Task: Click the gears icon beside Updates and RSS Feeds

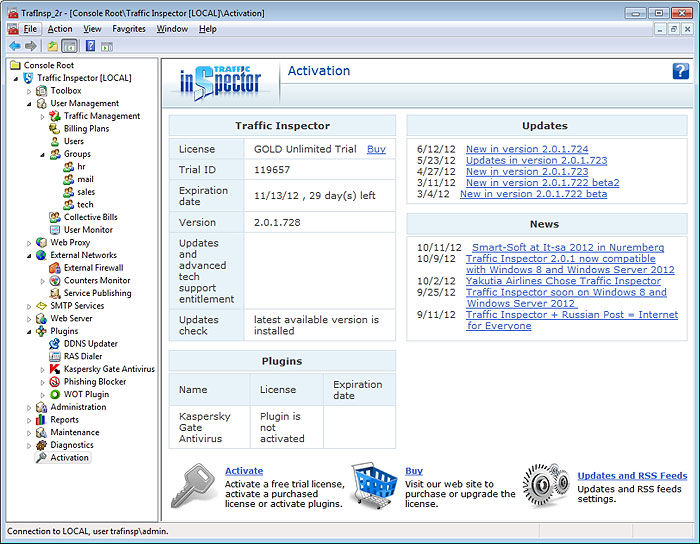Action: pos(546,485)
